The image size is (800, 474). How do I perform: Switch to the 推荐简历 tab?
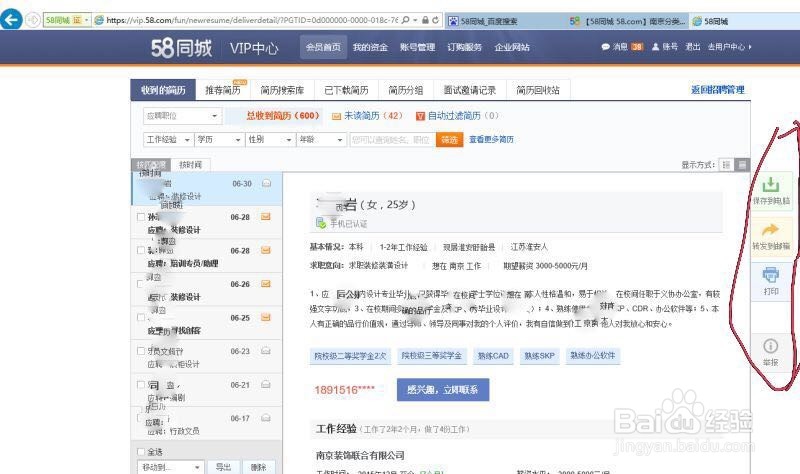click(223, 90)
